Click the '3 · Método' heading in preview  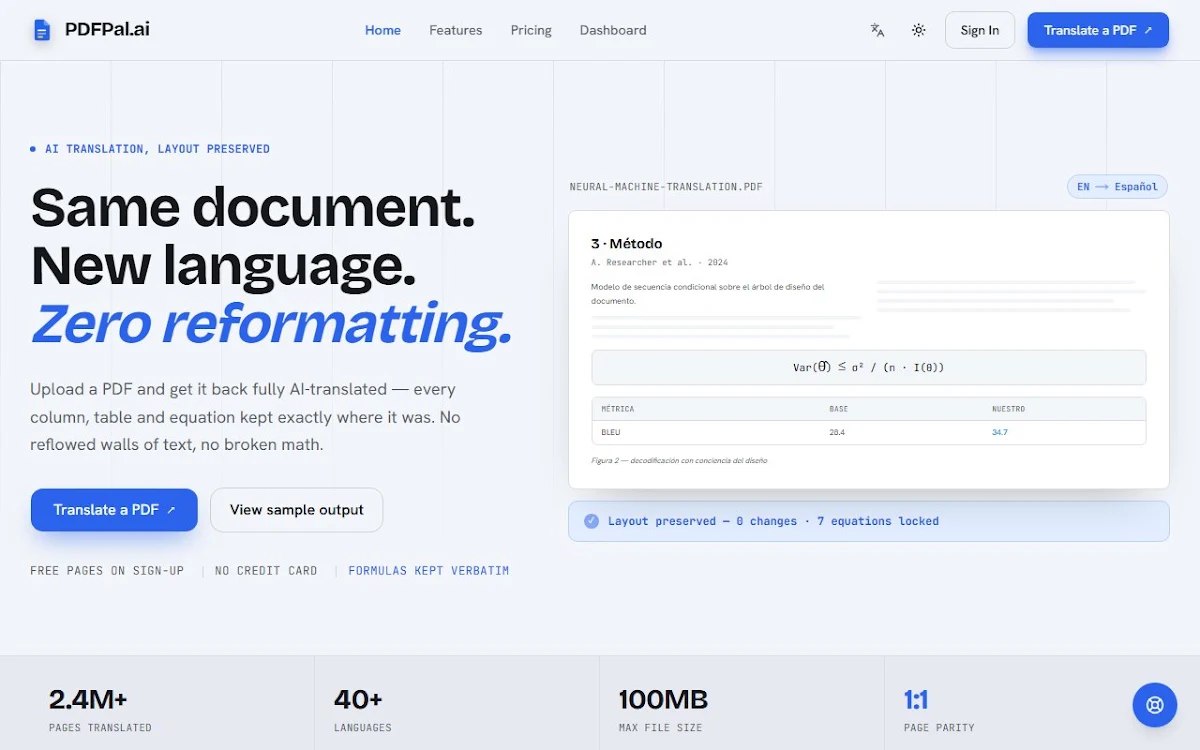(627, 243)
